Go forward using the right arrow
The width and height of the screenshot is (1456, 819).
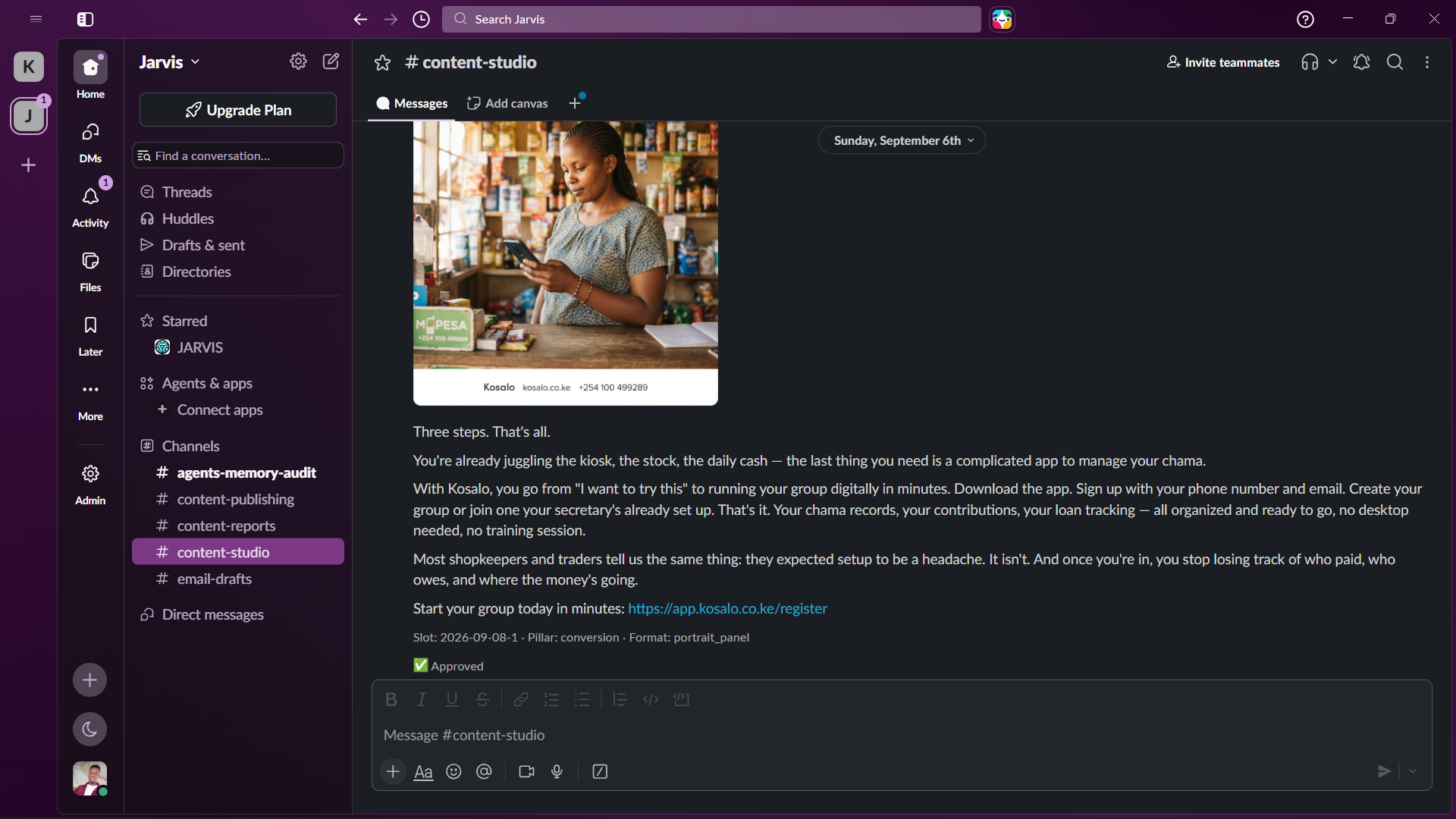click(391, 19)
